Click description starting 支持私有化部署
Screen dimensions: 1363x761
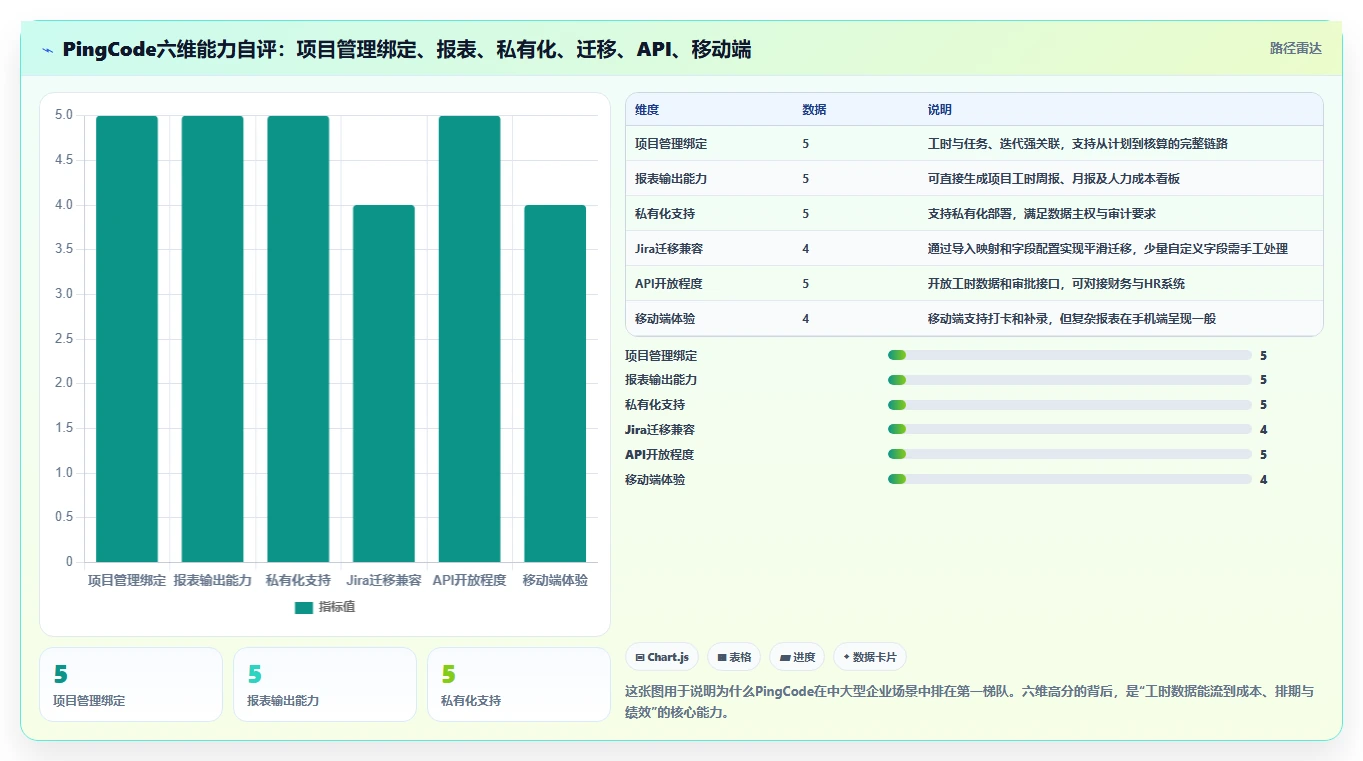pyautogui.click(x=1042, y=214)
